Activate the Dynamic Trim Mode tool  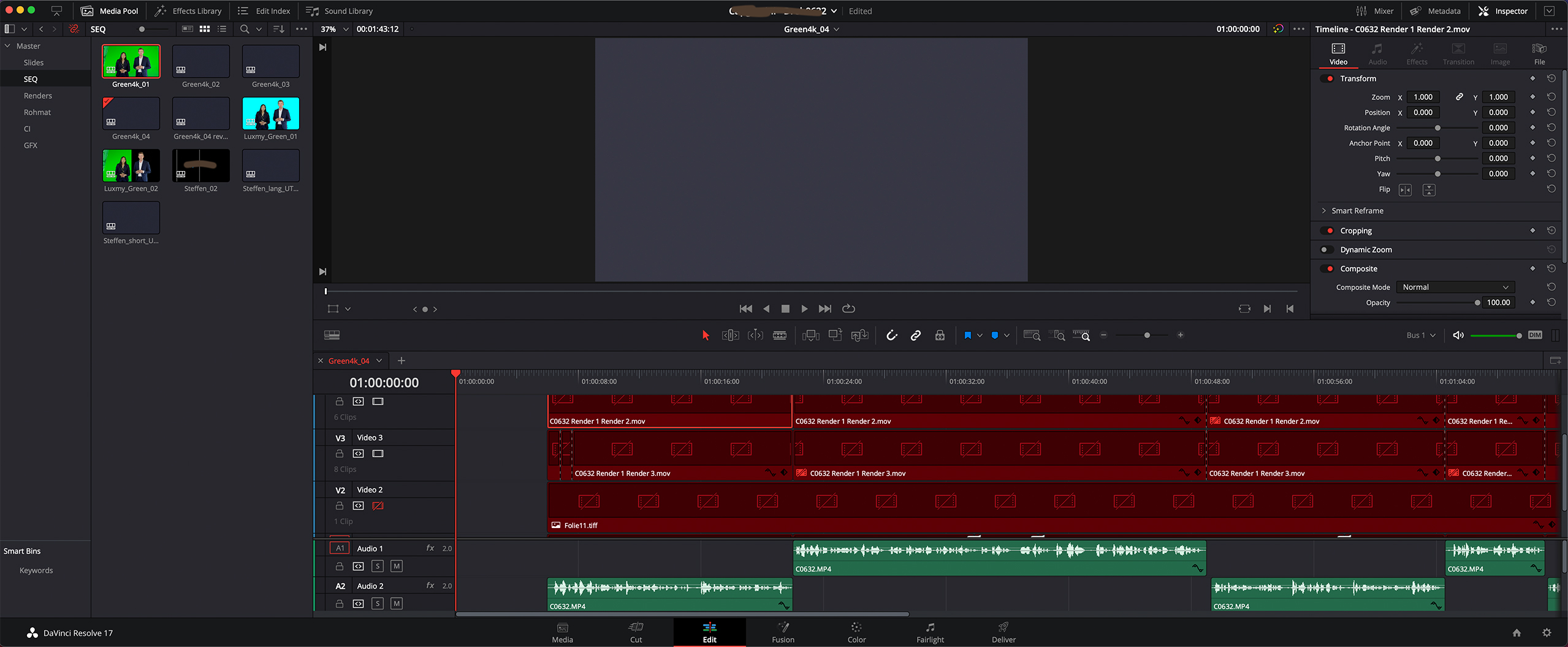coord(755,335)
